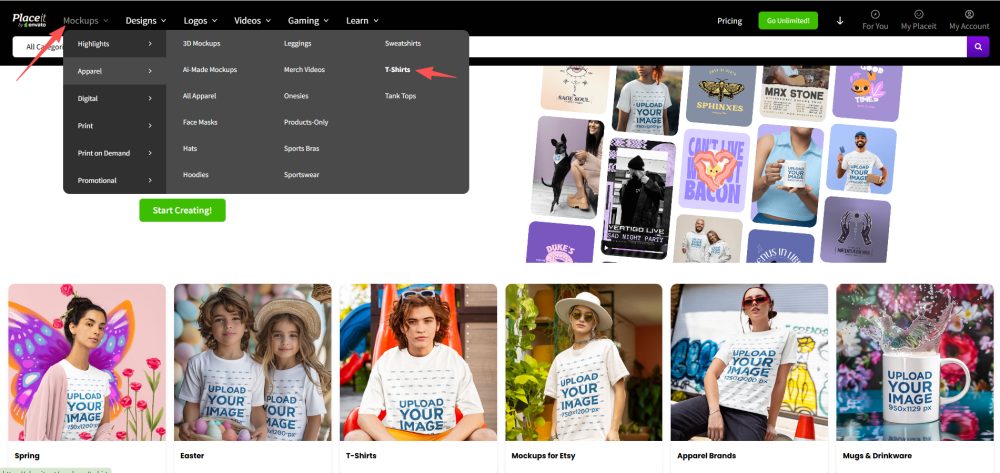The height and width of the screenshot is (473, 1000).
Task: Click the Can't Live Without Bacon design
Action: 714,170
